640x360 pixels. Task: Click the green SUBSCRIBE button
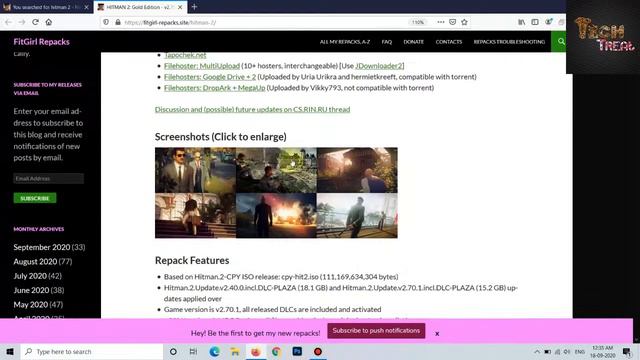tap(35, 198)
